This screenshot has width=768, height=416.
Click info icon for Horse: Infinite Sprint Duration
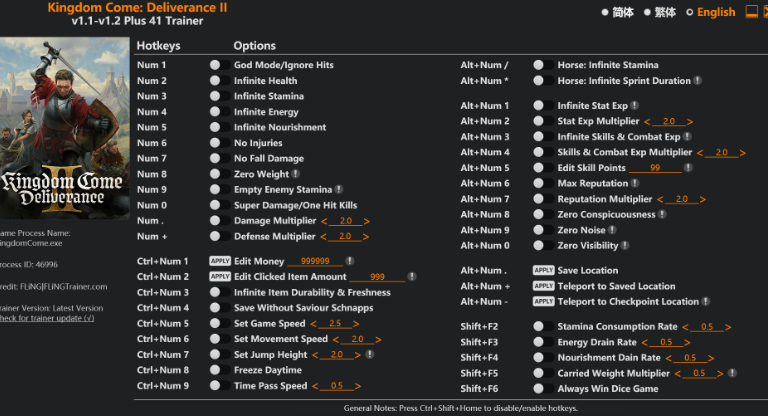[697, 81]
